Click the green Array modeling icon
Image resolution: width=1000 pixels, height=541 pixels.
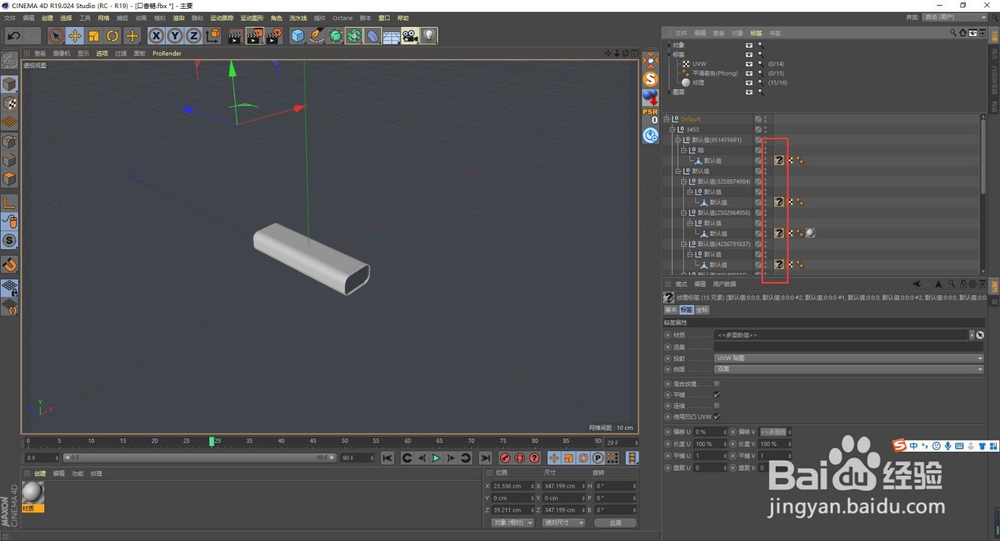[x=354, y=36]
